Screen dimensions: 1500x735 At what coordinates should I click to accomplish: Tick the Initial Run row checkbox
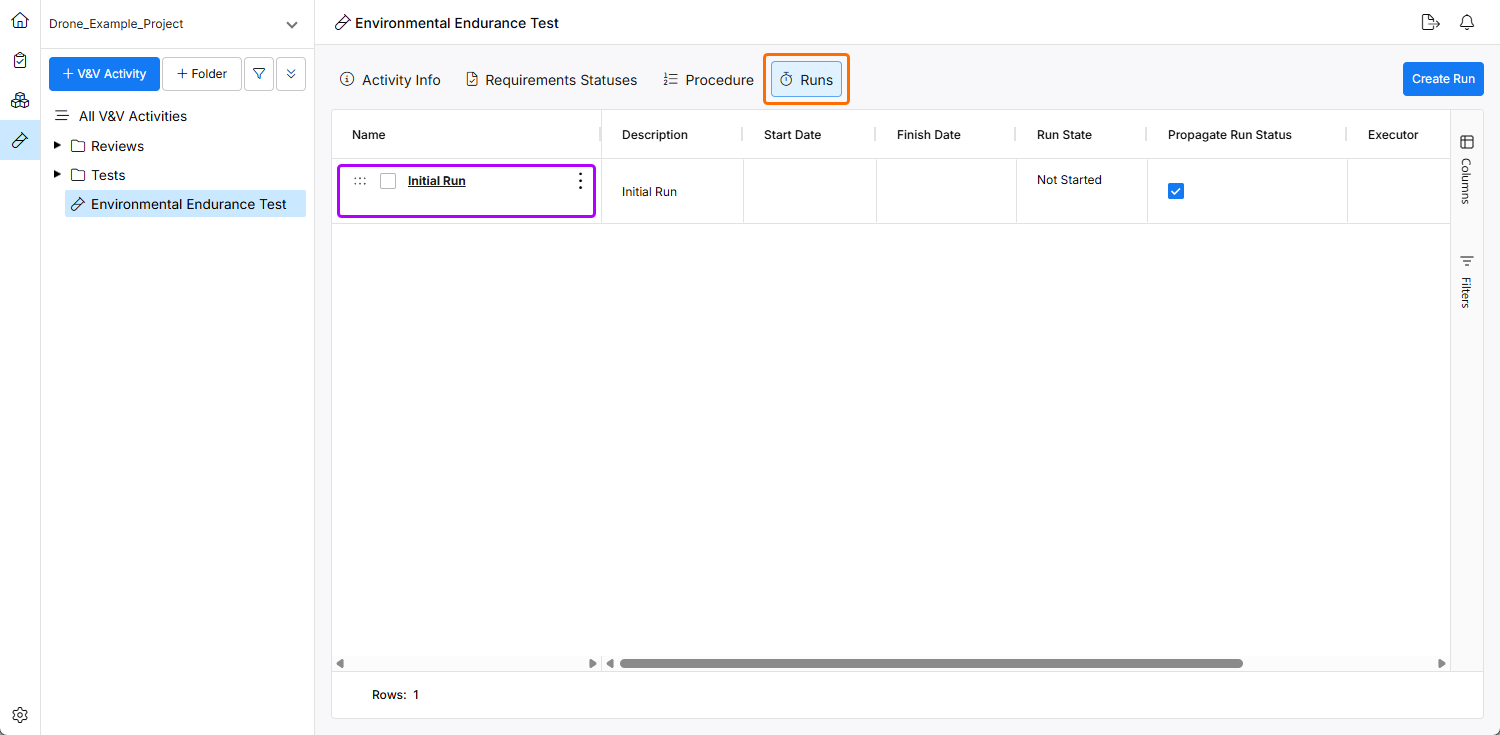coord(388,181)
